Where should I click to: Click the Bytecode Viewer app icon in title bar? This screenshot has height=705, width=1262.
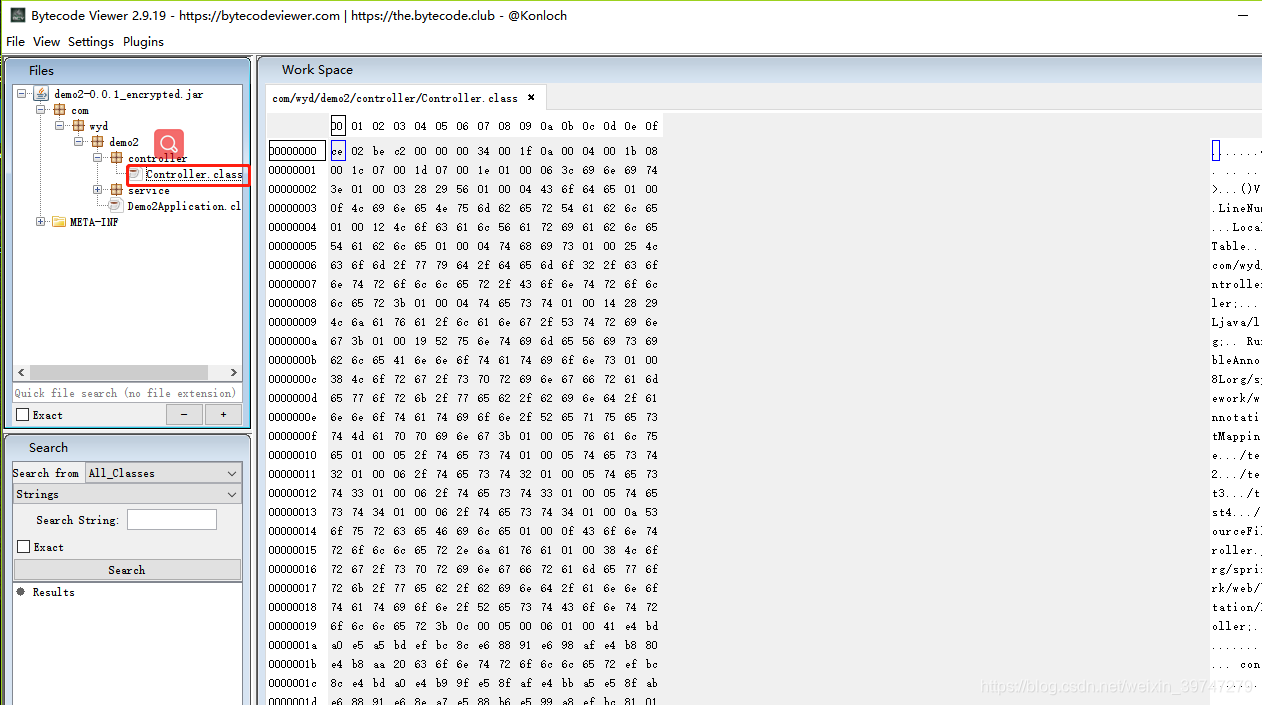(x=17, y=15)
